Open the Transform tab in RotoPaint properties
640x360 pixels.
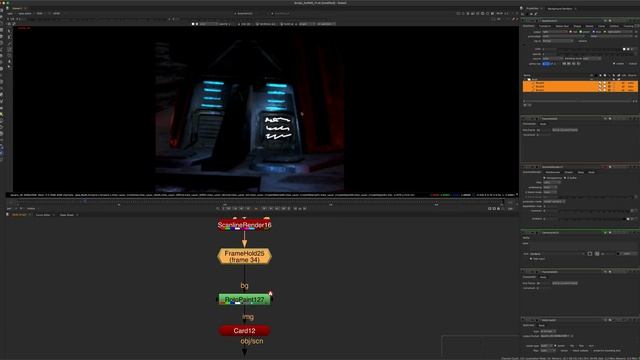point(545,26)
